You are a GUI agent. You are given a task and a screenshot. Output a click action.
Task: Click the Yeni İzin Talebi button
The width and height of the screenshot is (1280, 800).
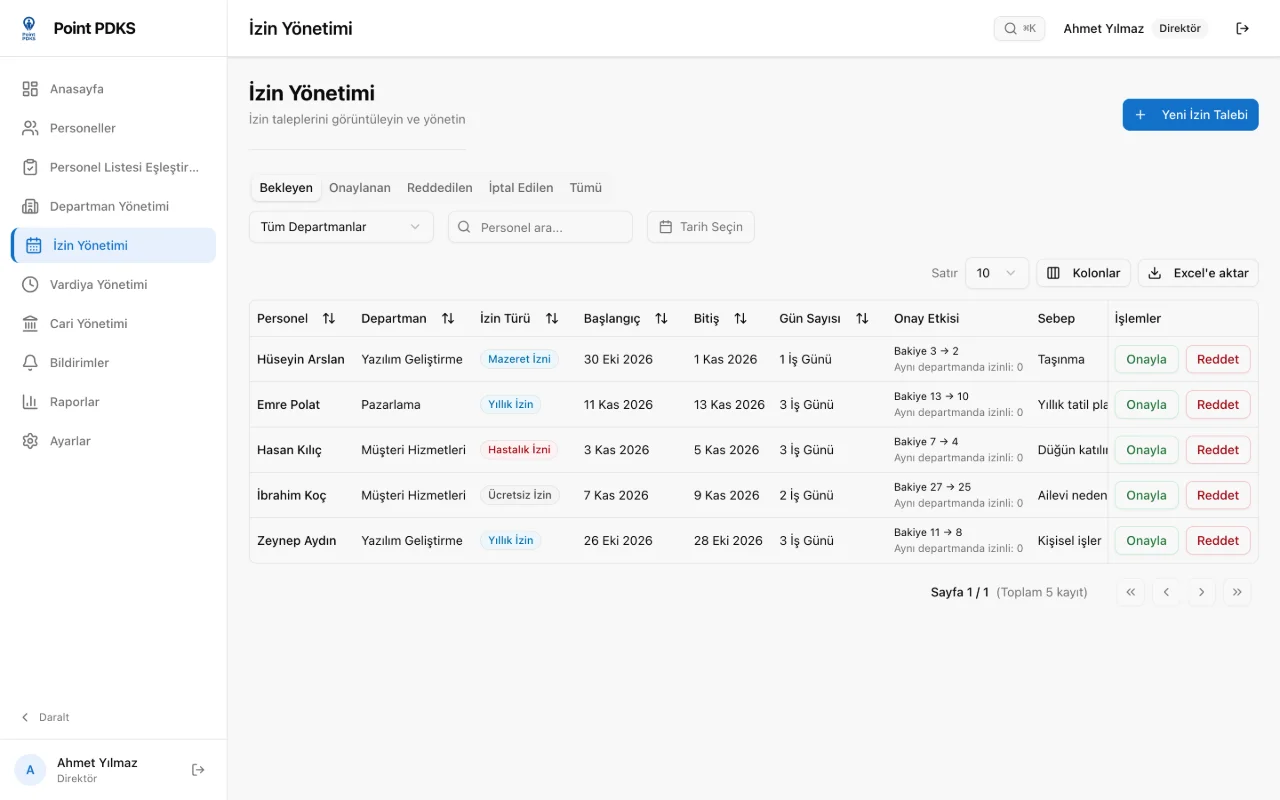1190,115
